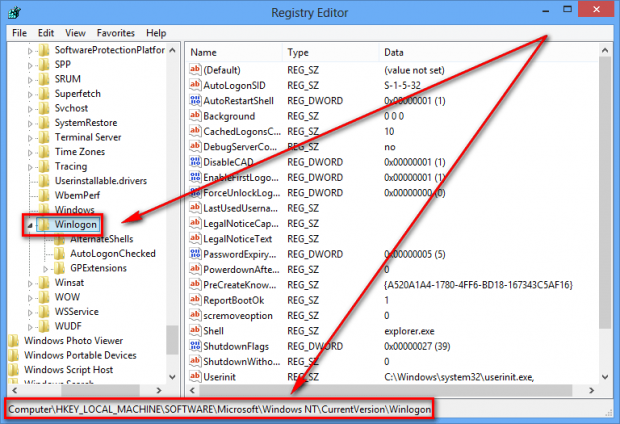Image resolution: width=620 pixels, height=424 pixels.
Task: Click the S-1-5-32 data value
Action: pos(402,85)
